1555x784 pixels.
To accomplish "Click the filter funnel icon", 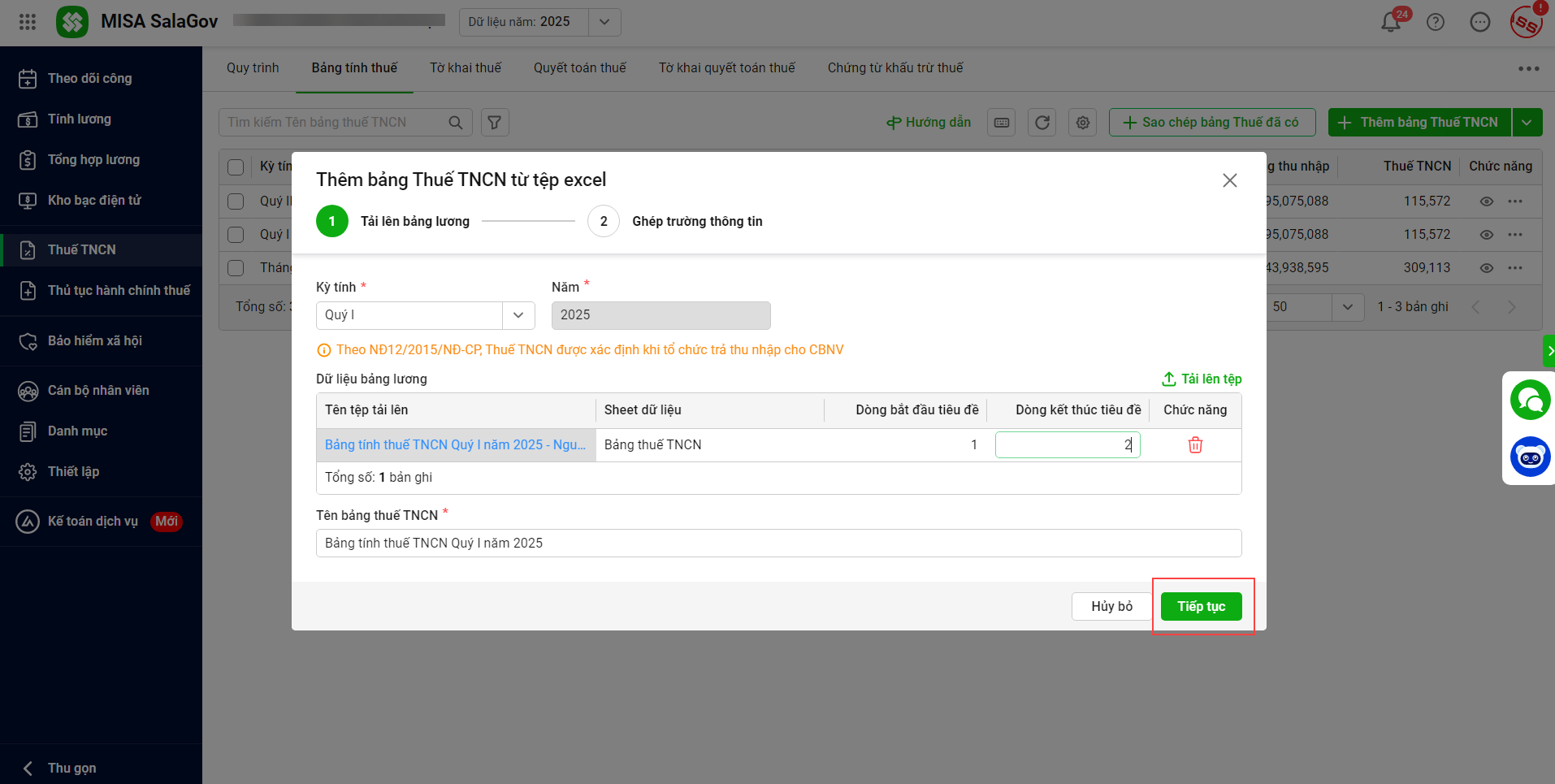I will pos(495,123).
